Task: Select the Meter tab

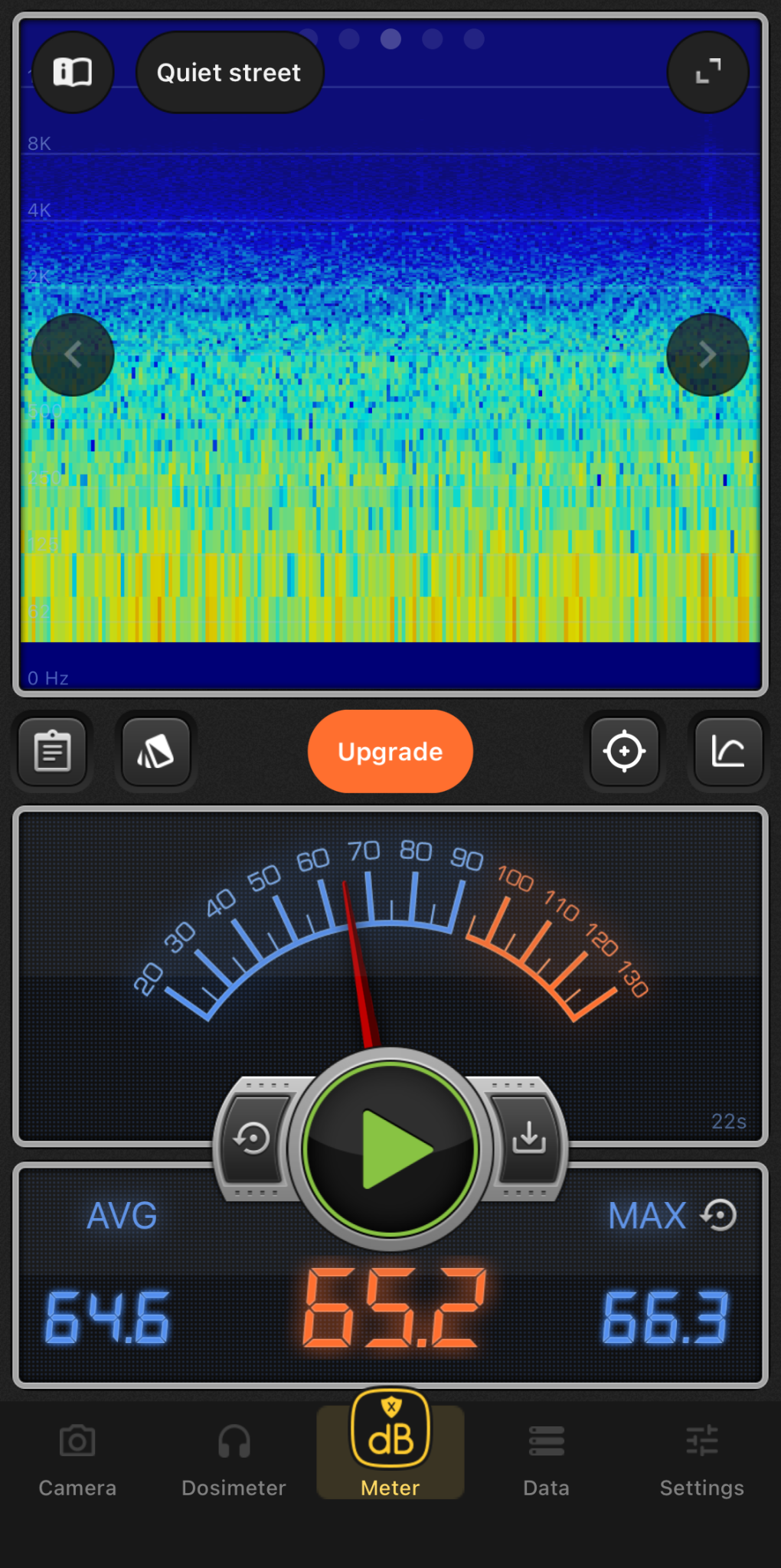Action: (390, 1449)
